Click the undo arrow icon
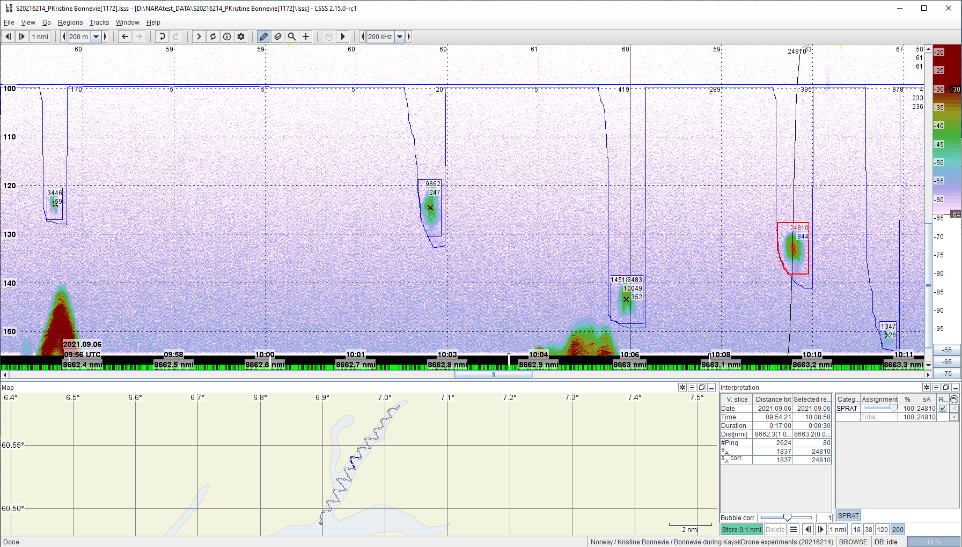Screen dimensions: 962x547 tap(161, 36)
